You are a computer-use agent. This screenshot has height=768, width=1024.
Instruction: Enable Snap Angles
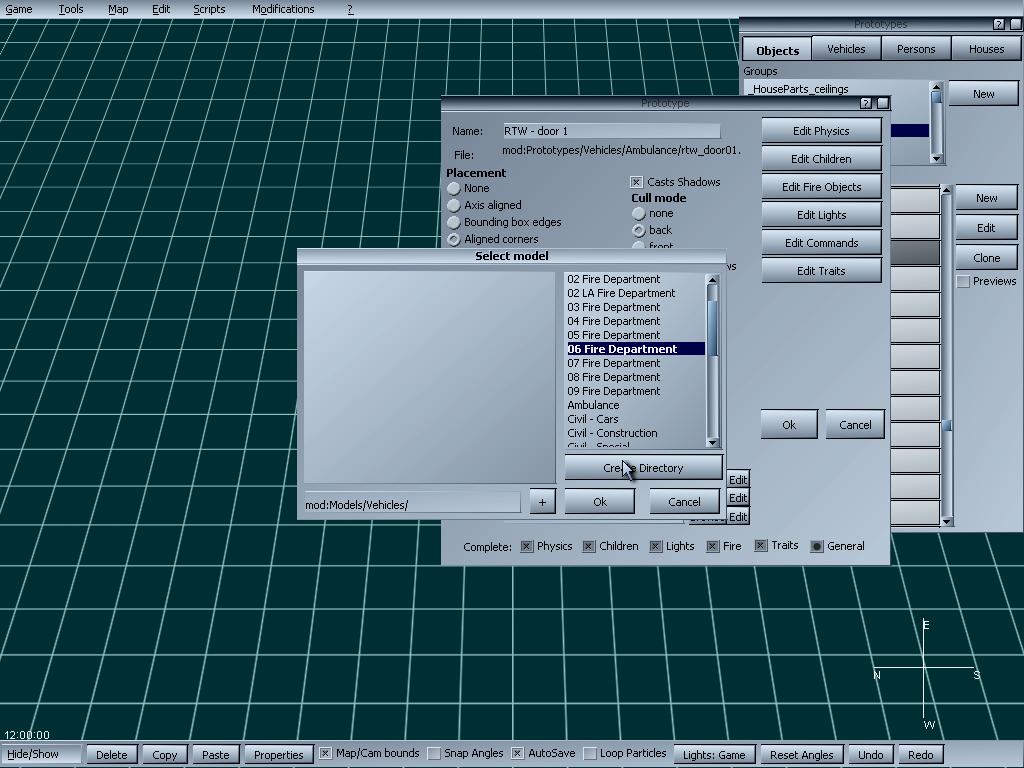[x=433, y=753]
